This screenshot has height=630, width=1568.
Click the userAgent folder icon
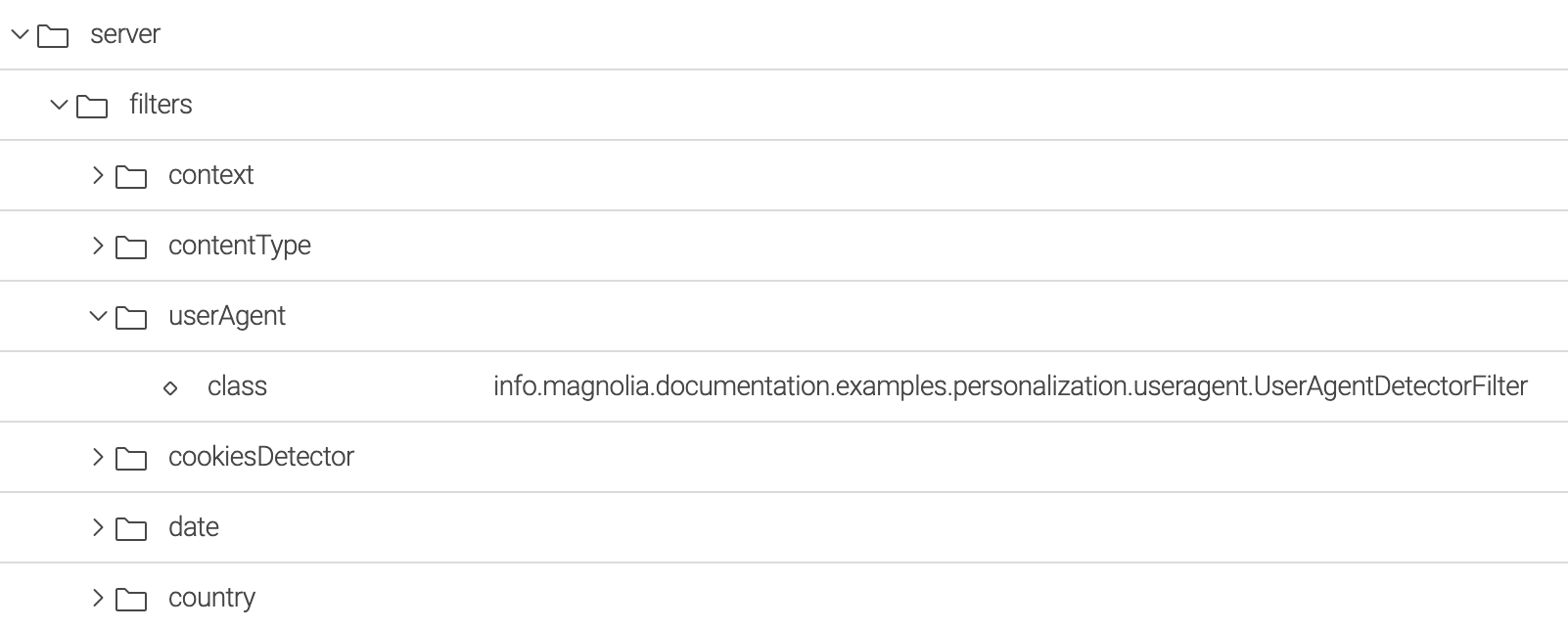131,318
